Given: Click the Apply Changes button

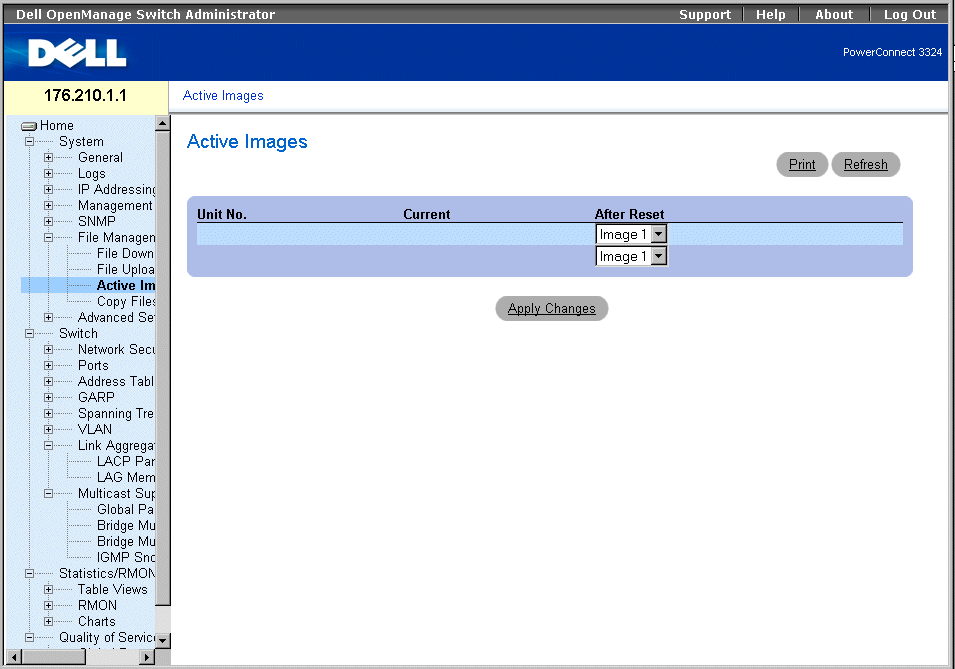Looking at the screenshot, I should tap(552, 308).
